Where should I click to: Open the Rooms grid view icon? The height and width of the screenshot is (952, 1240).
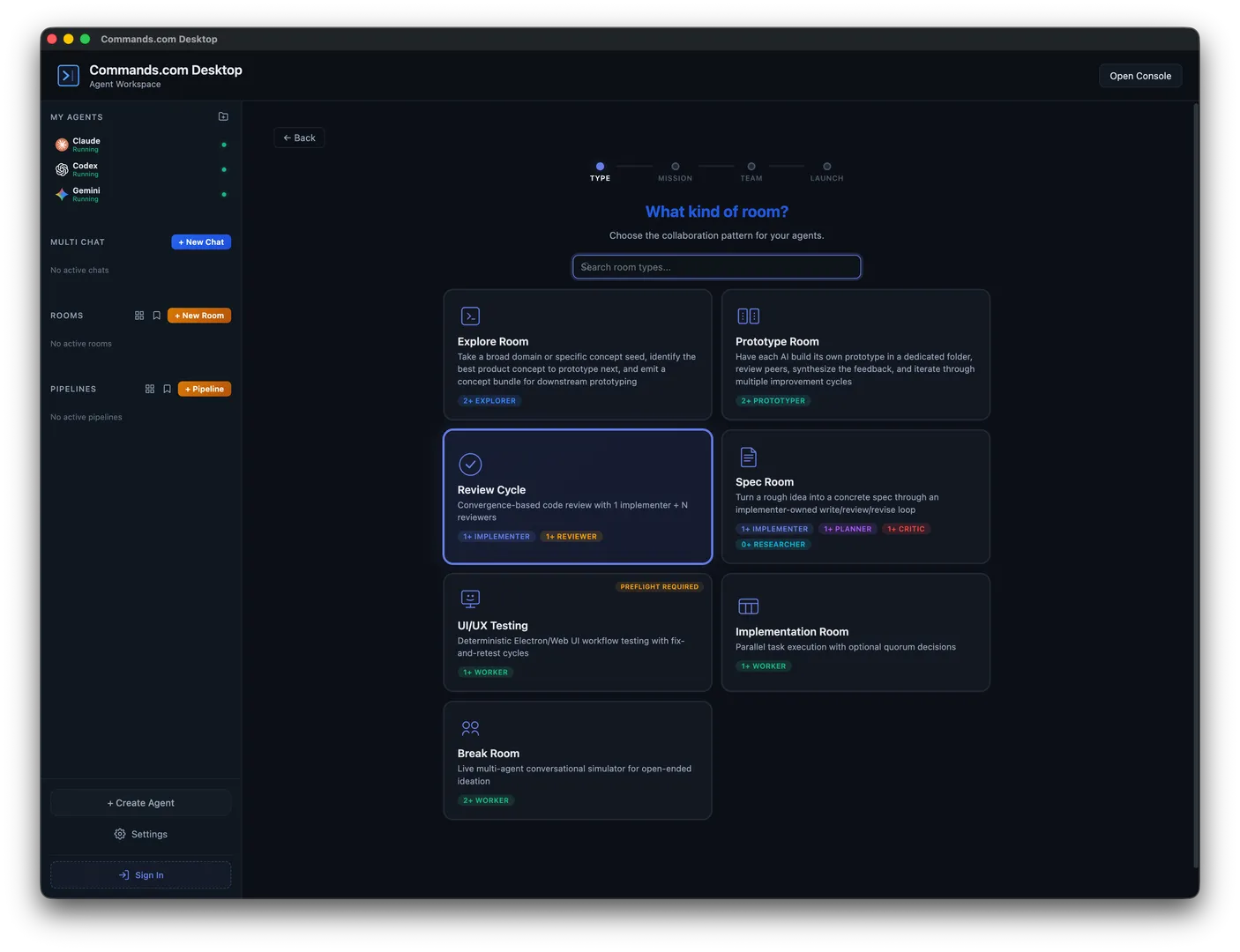(139, 316)
